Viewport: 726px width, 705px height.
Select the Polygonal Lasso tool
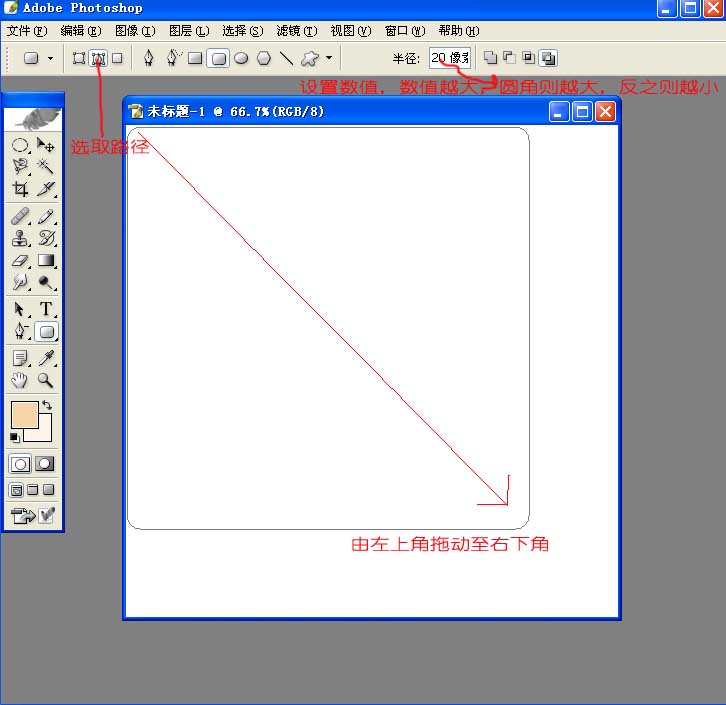pos(20,166)
